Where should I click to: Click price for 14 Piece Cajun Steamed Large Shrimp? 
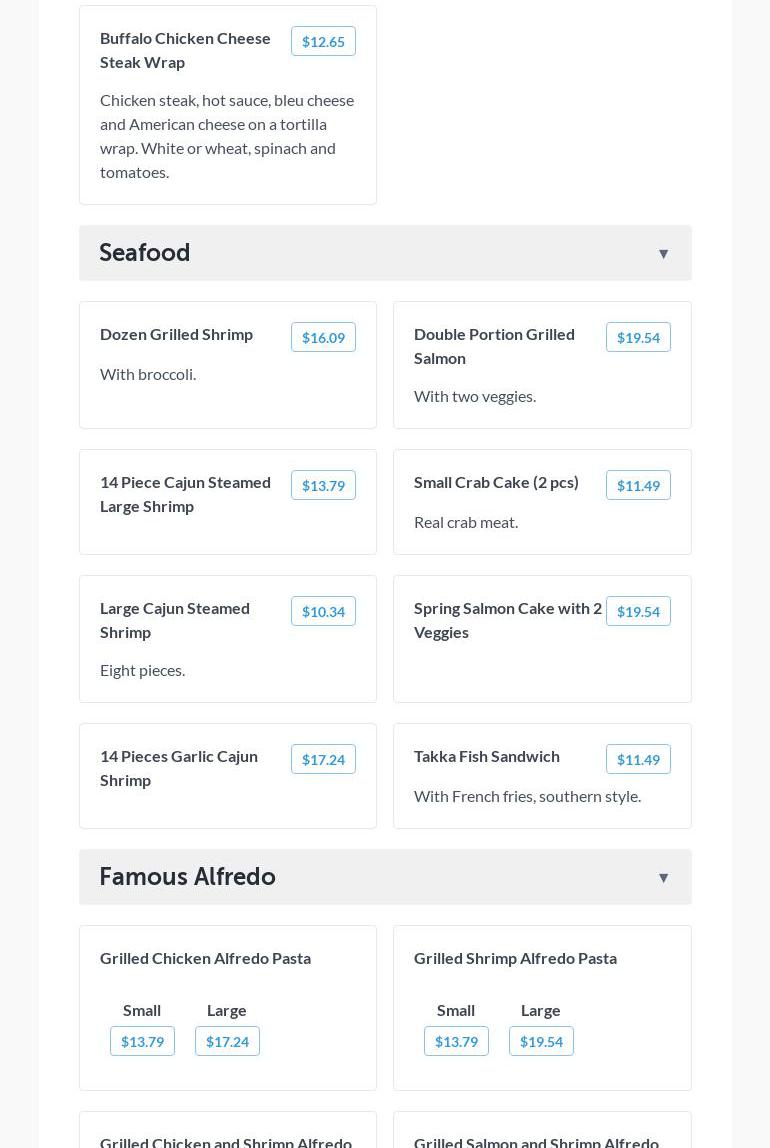pyautogui.click(x=323, y=485)
